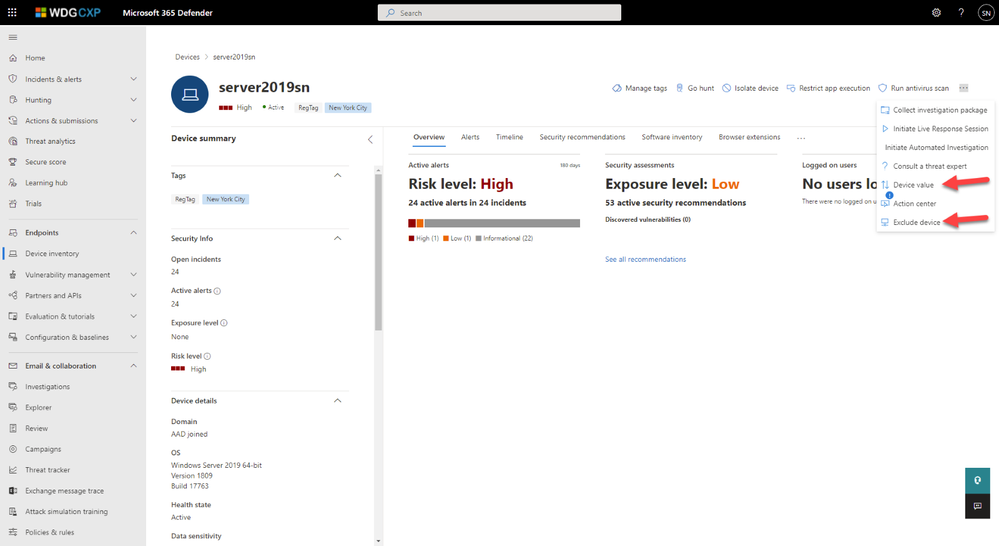Click the Policies & rules icon
The width and height of the screenshot is (999, 546).
click(x=13, y=532)
